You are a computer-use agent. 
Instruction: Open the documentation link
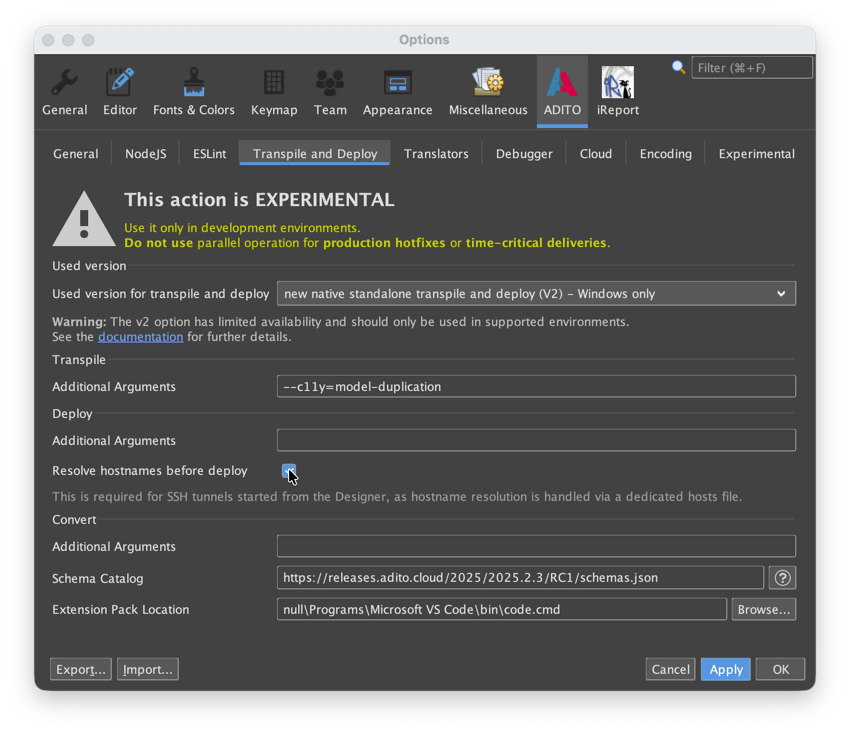point(140,336)
